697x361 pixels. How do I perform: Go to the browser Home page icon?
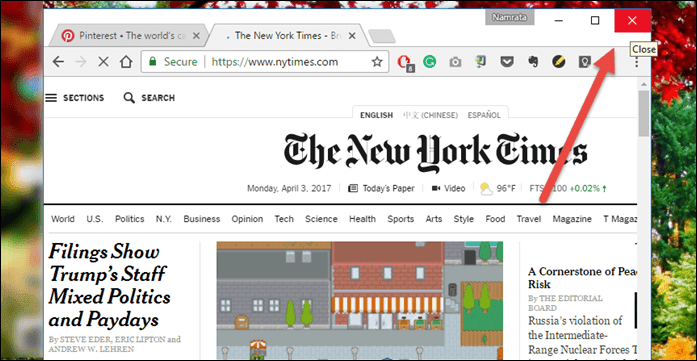[x=126, y=62]
